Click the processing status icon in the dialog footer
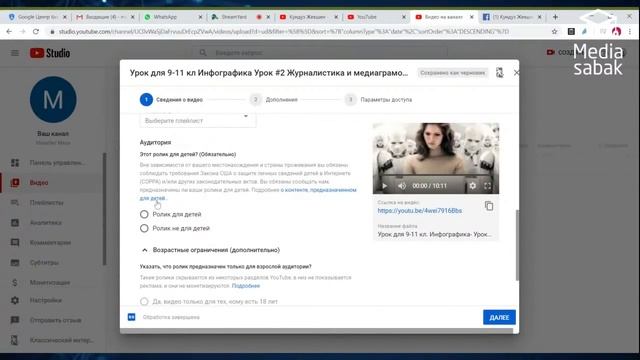This screenshot has width=640, height=360. [x=131, y=317]
